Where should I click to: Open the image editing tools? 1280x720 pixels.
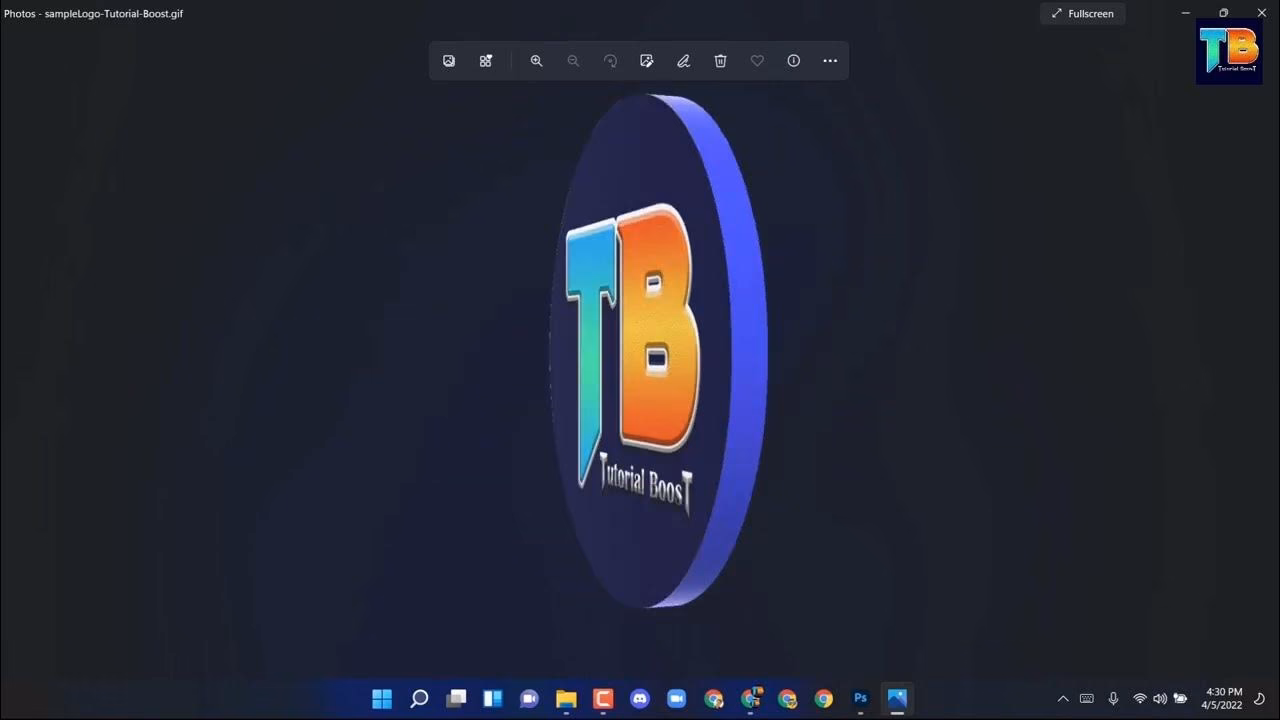[x=647, y=60]
